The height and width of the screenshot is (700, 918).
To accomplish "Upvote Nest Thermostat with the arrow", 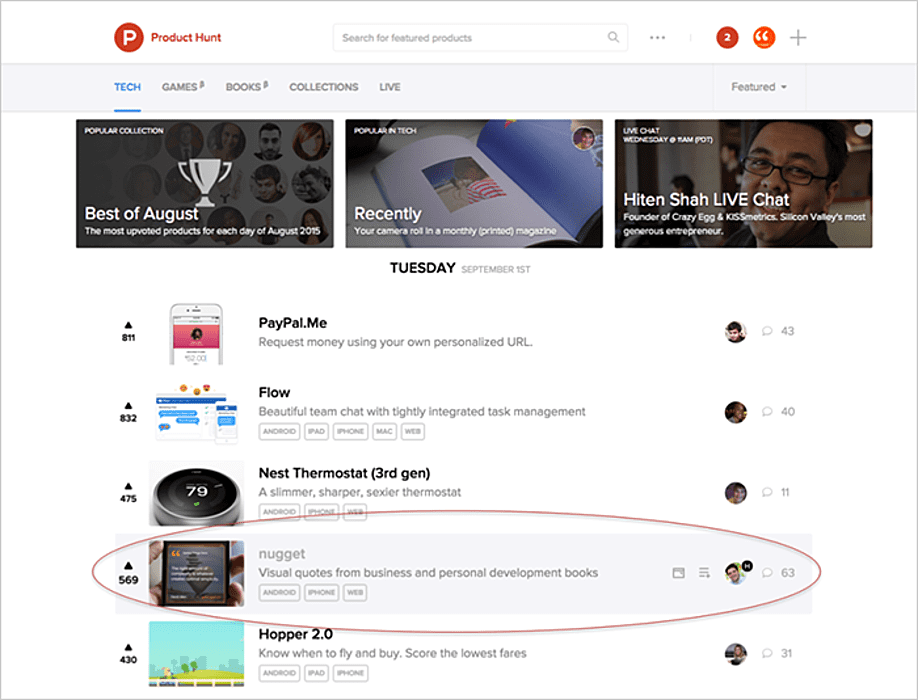I will (x=128, y=486).
